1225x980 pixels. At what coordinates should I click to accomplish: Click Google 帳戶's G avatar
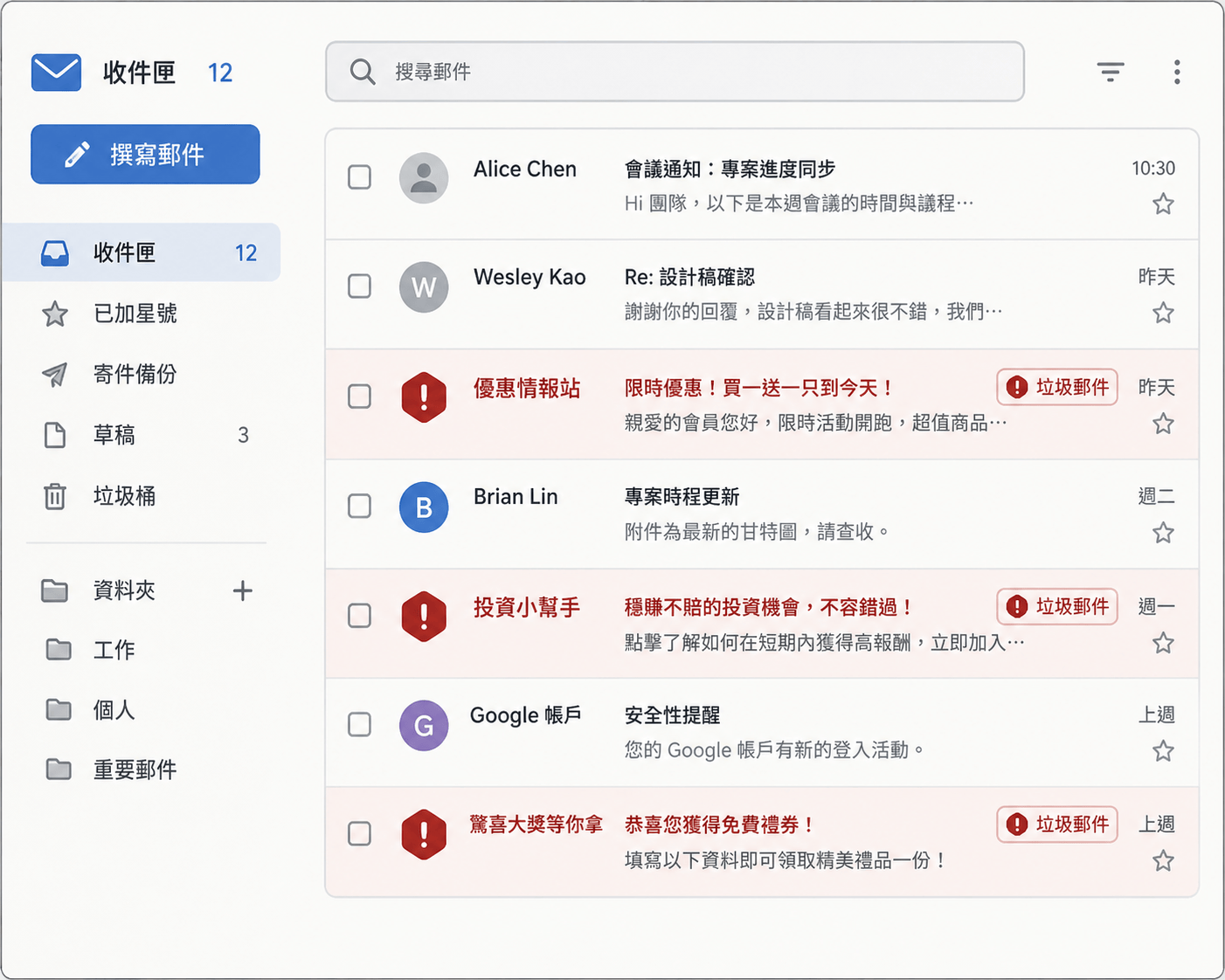pos(424,725)
